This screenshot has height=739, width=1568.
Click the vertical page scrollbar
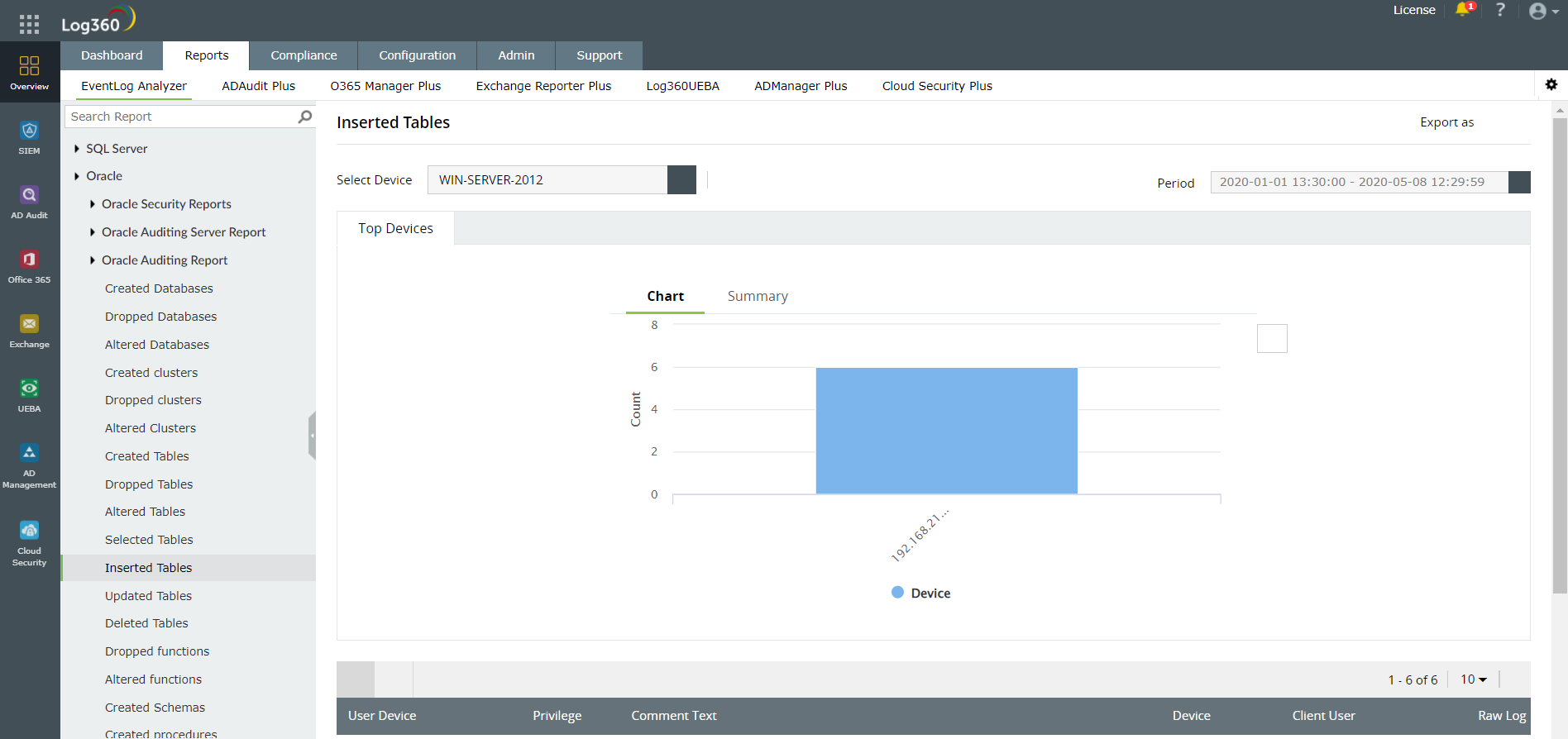1560,355
